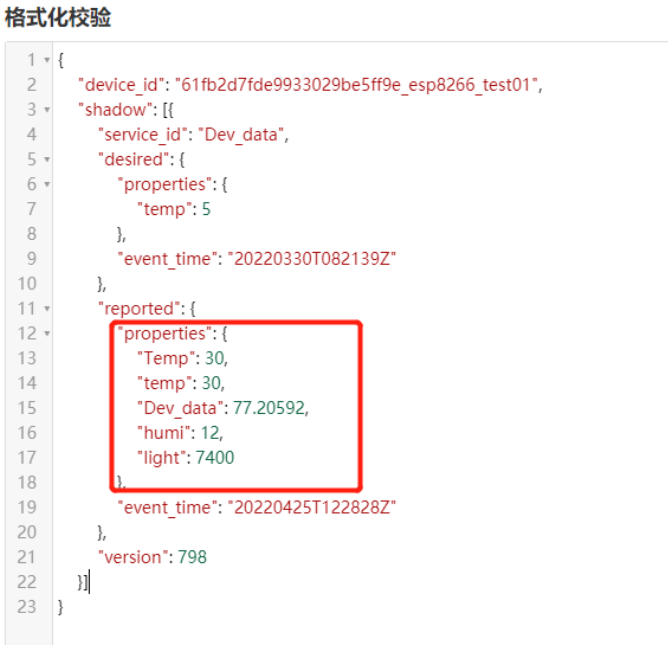Collapse the "desired" object fold arrow on line 5
Screen dimensions: 668x645
[47, 160]
